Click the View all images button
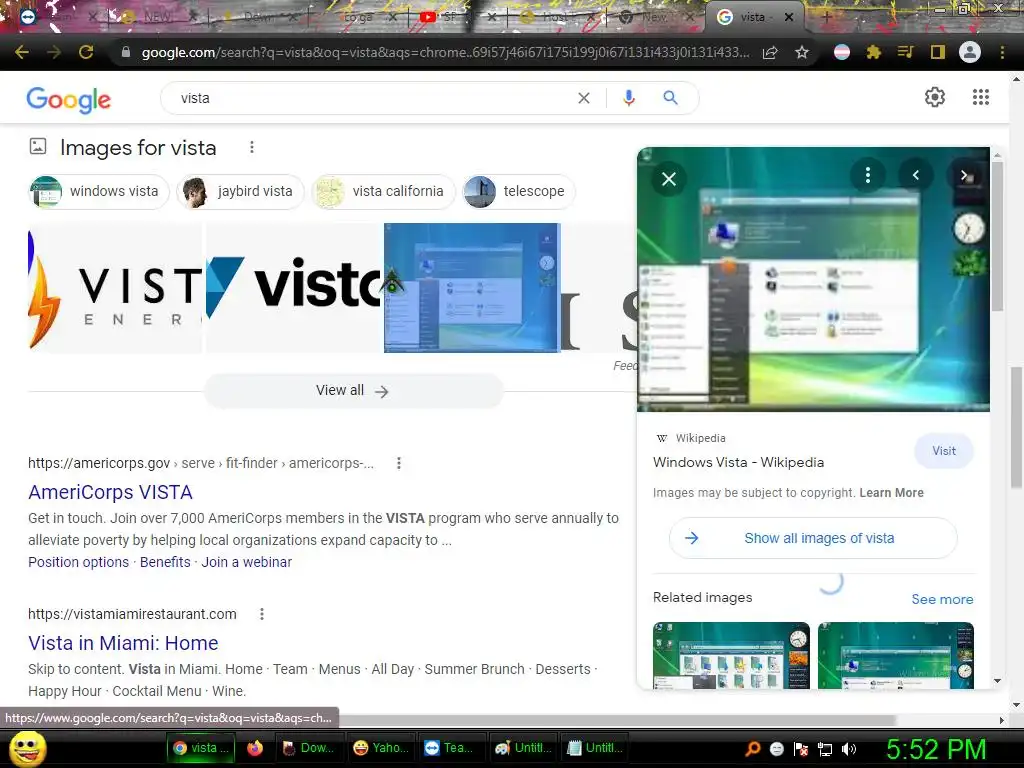This screenshot has width=1024, height=768. pyautogui.click(x=353, y=391)
